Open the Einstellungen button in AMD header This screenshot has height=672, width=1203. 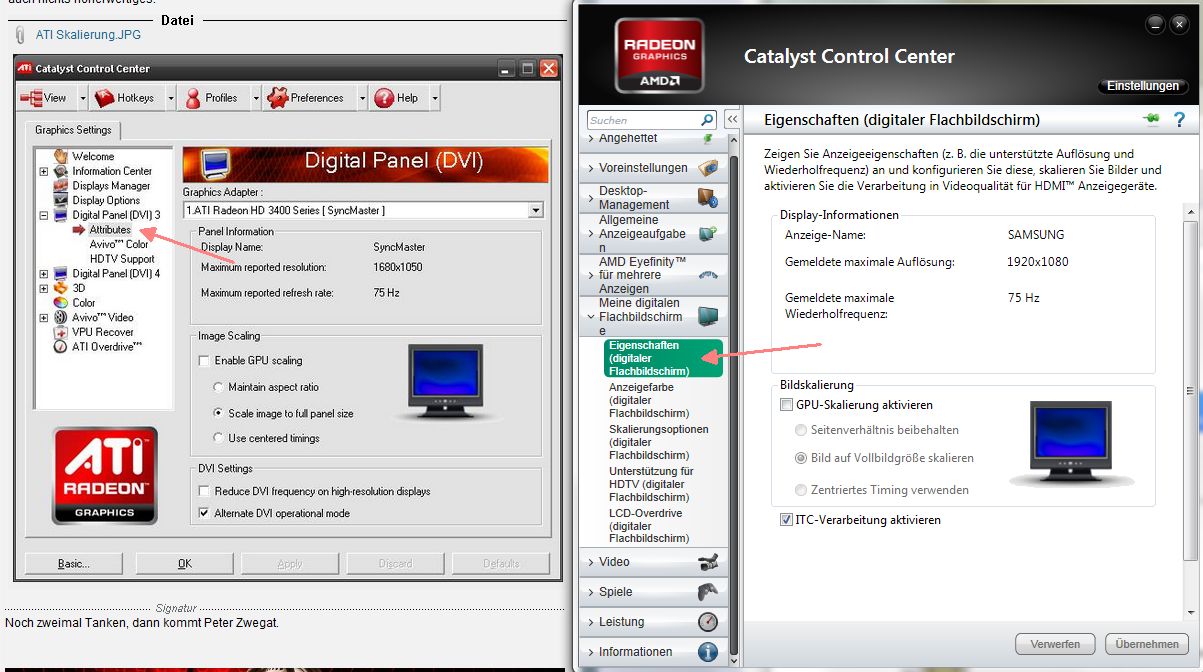(x=1143, y=86)
